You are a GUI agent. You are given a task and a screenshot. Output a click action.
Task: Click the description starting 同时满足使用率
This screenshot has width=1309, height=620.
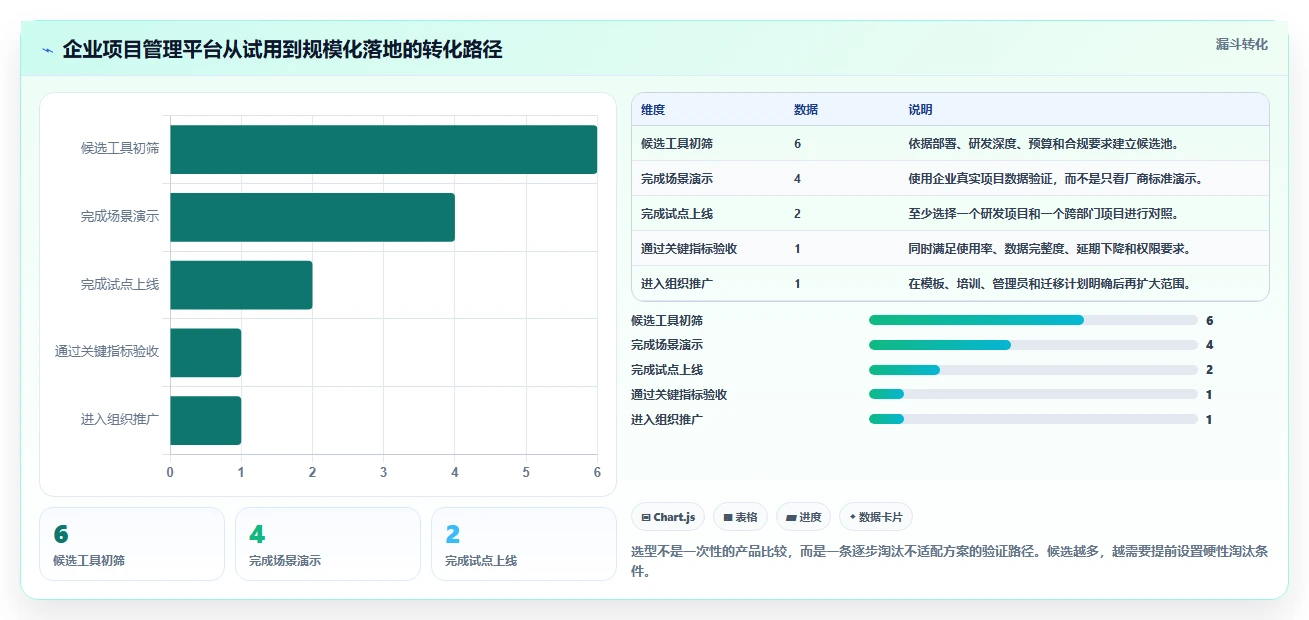tap(1051, 249)
